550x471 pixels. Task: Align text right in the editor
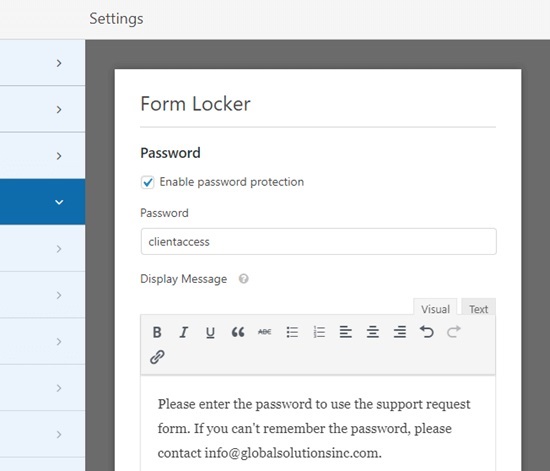400,332
